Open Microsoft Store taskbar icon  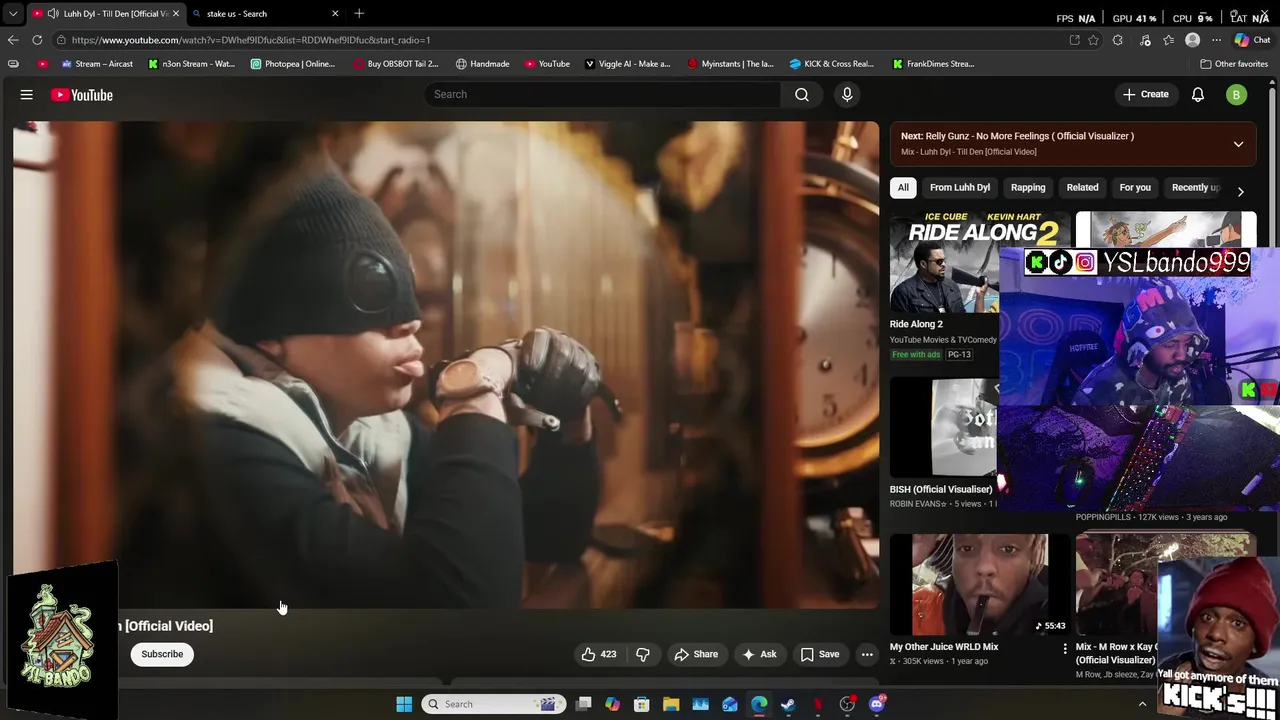point(642,704)
